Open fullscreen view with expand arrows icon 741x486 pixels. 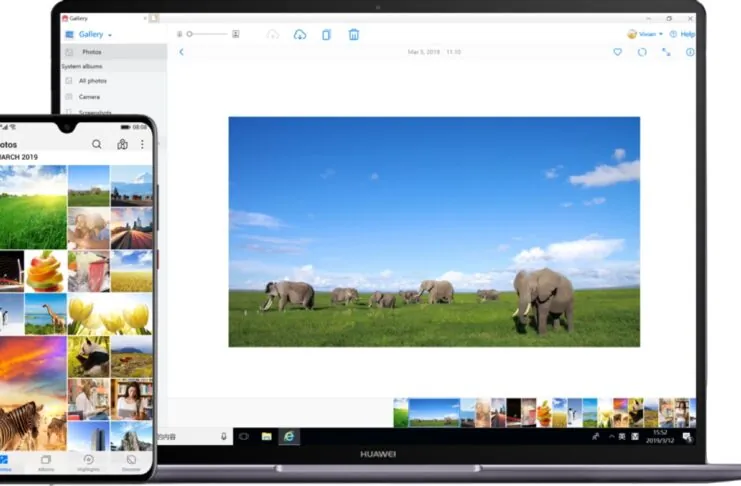[666, 52]
